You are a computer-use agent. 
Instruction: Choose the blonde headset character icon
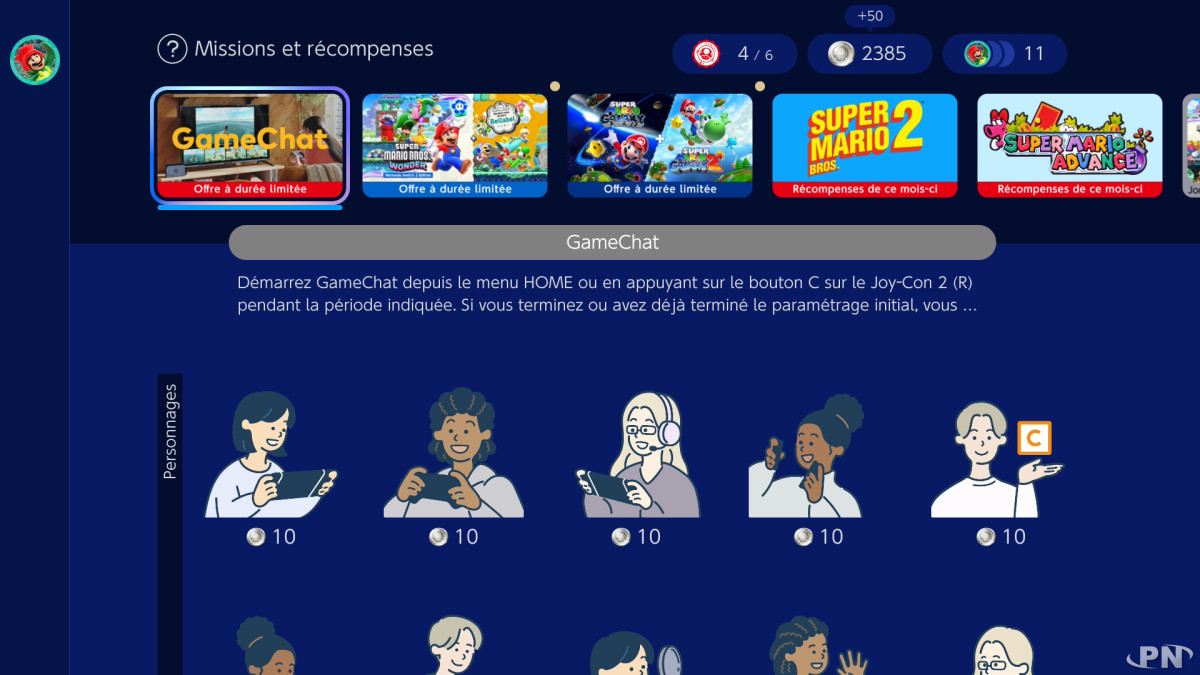(x=636, y=455)
